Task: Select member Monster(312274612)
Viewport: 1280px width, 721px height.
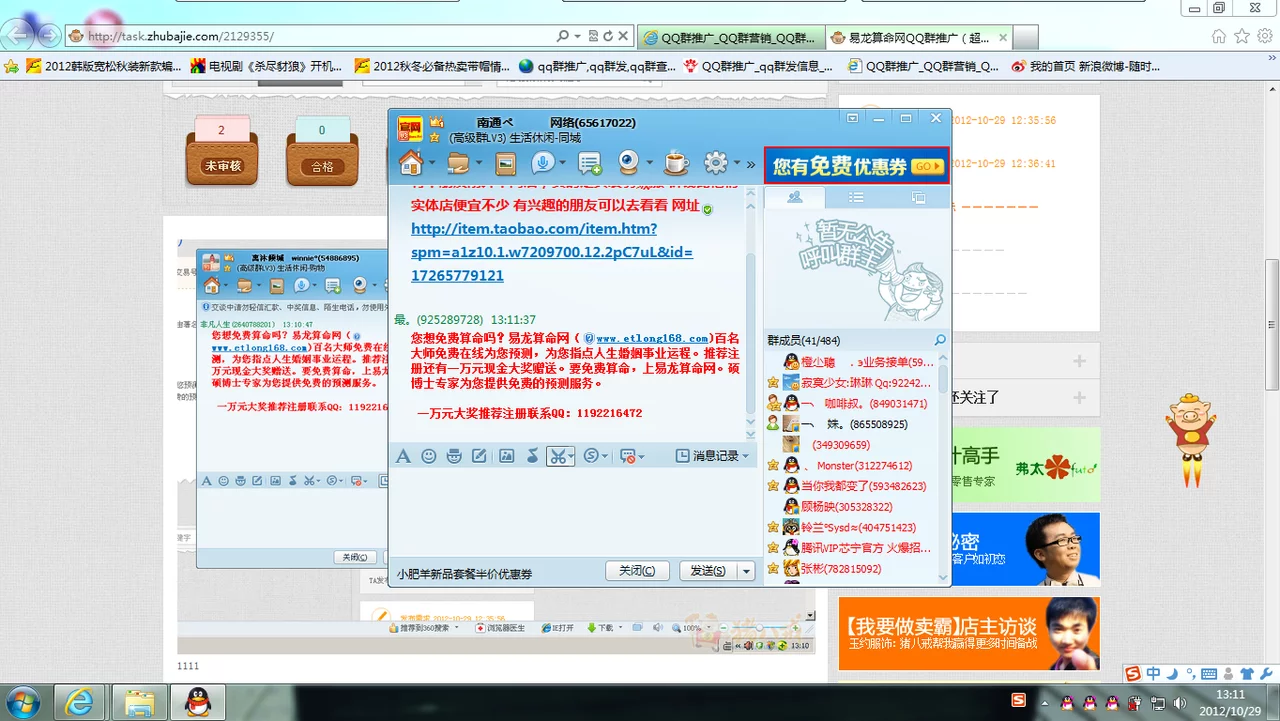Action: (856, 466)
